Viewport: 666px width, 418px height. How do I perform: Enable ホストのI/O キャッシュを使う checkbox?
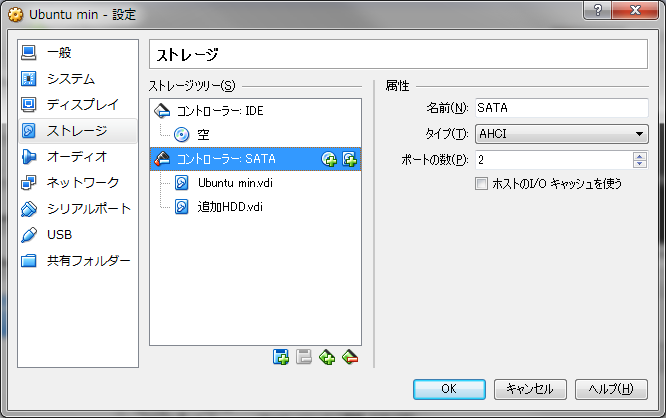click(481, 184)
